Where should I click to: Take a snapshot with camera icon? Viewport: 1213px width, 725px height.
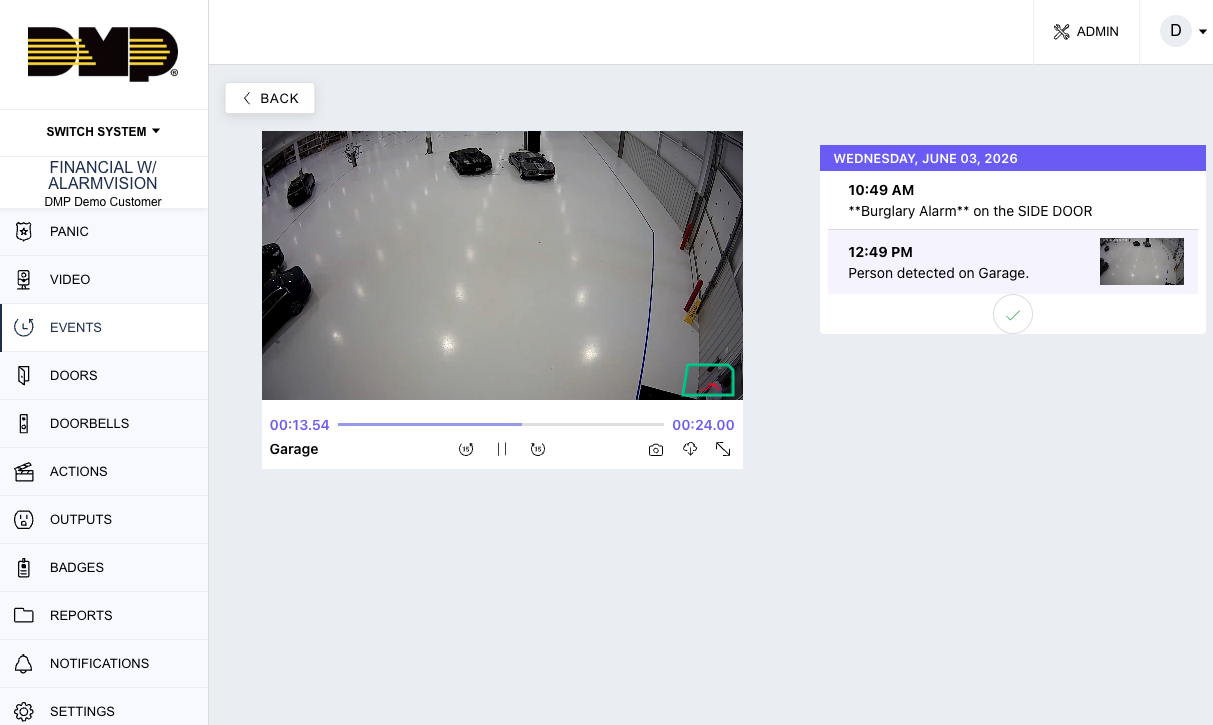point(656,450)
